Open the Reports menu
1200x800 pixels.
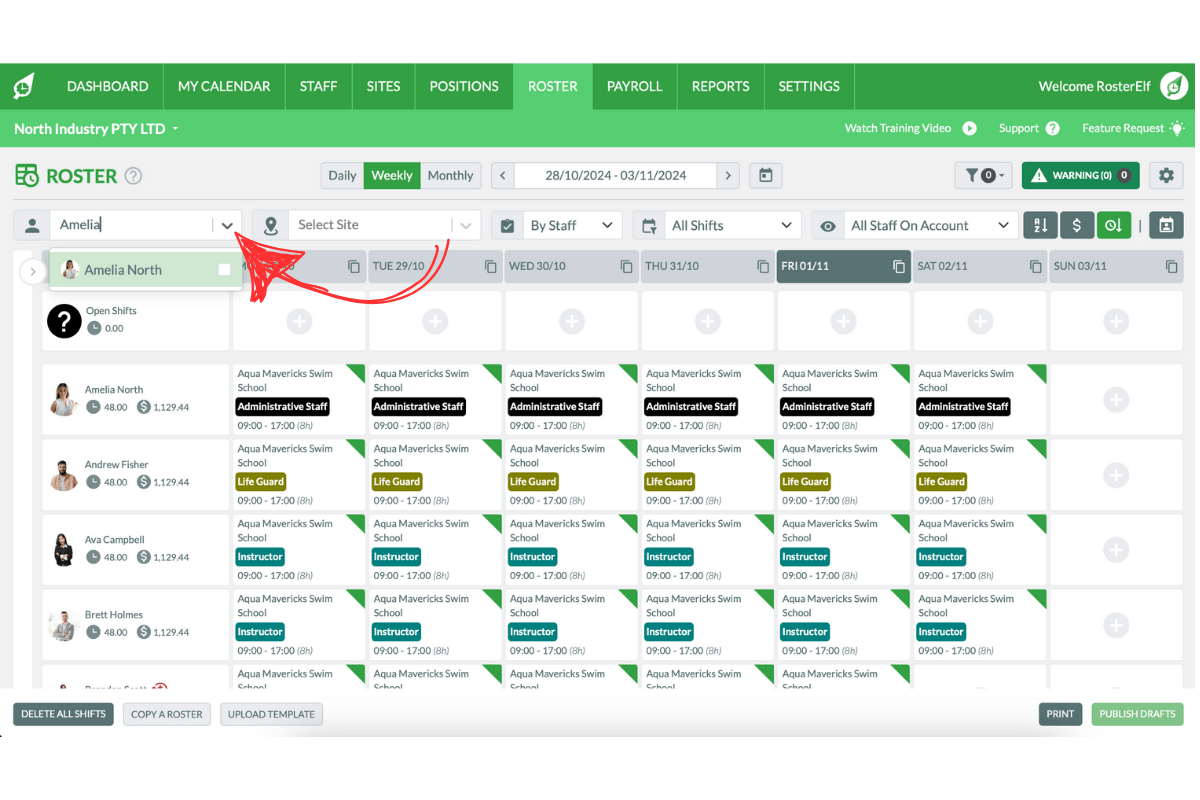coord(720,86)
